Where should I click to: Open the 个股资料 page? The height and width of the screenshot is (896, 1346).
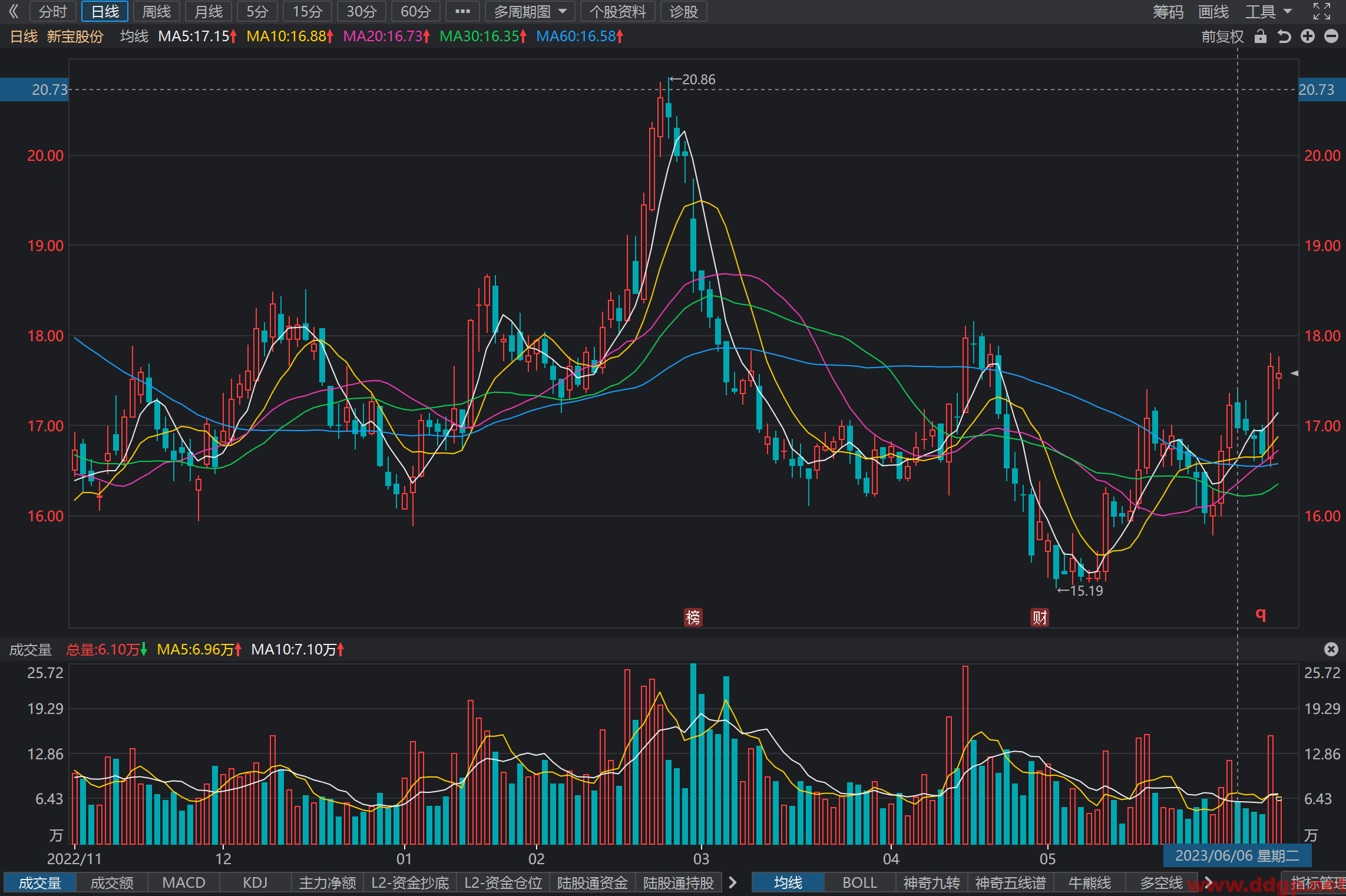[618, 11]
